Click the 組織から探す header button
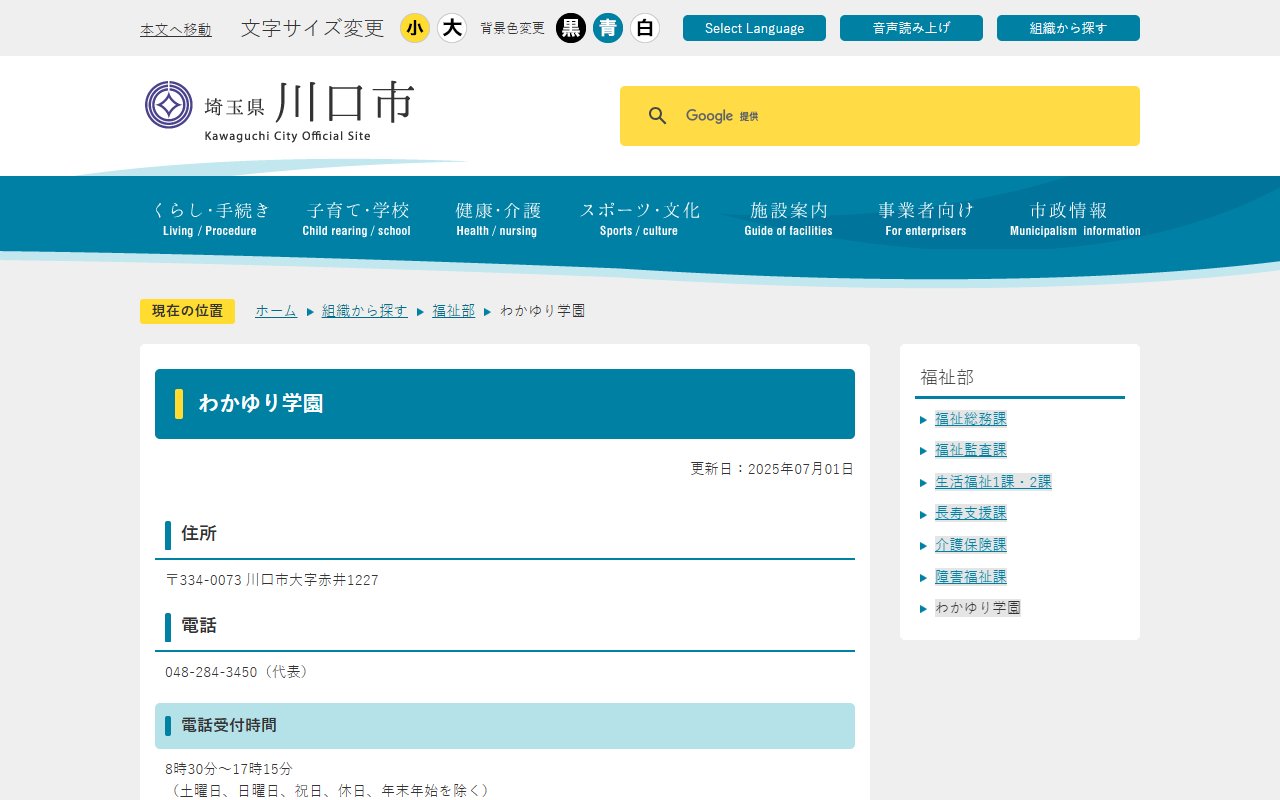1280x800 pixels. click(1068, 28)
